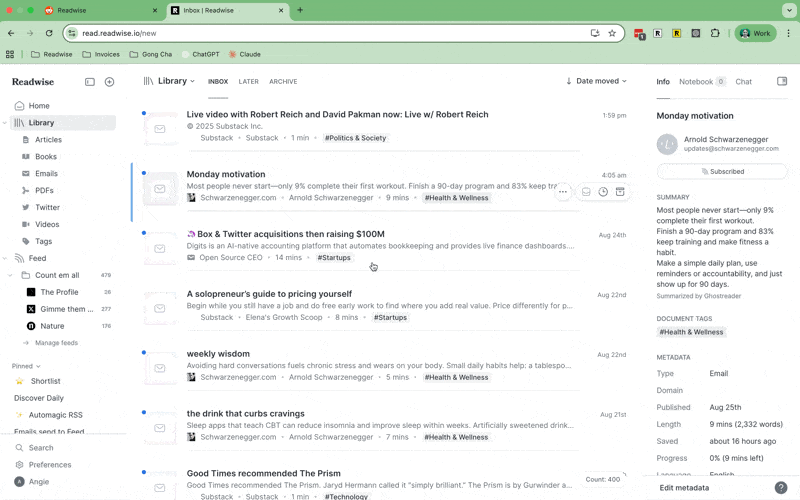Open The Profile feed
Screen dimensions: 800x500
(x=59, y=292)
